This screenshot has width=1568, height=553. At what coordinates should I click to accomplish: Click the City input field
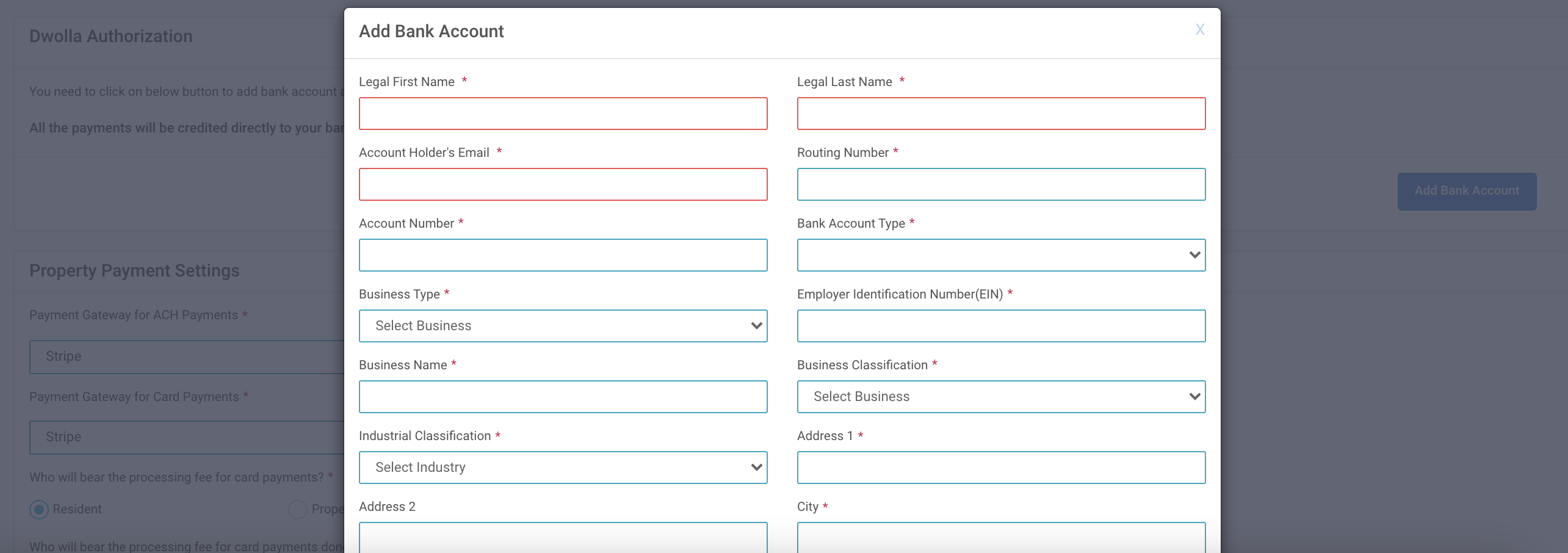1001,537
